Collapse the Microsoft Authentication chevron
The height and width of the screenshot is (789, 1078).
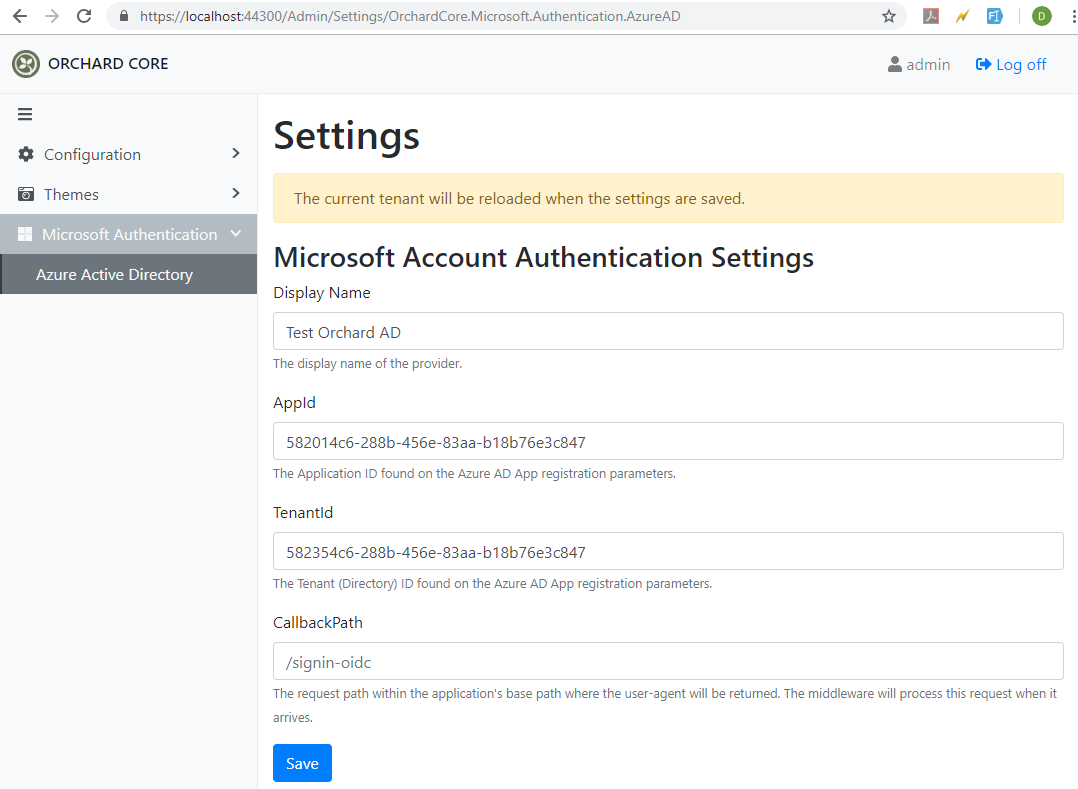point(236,234)
